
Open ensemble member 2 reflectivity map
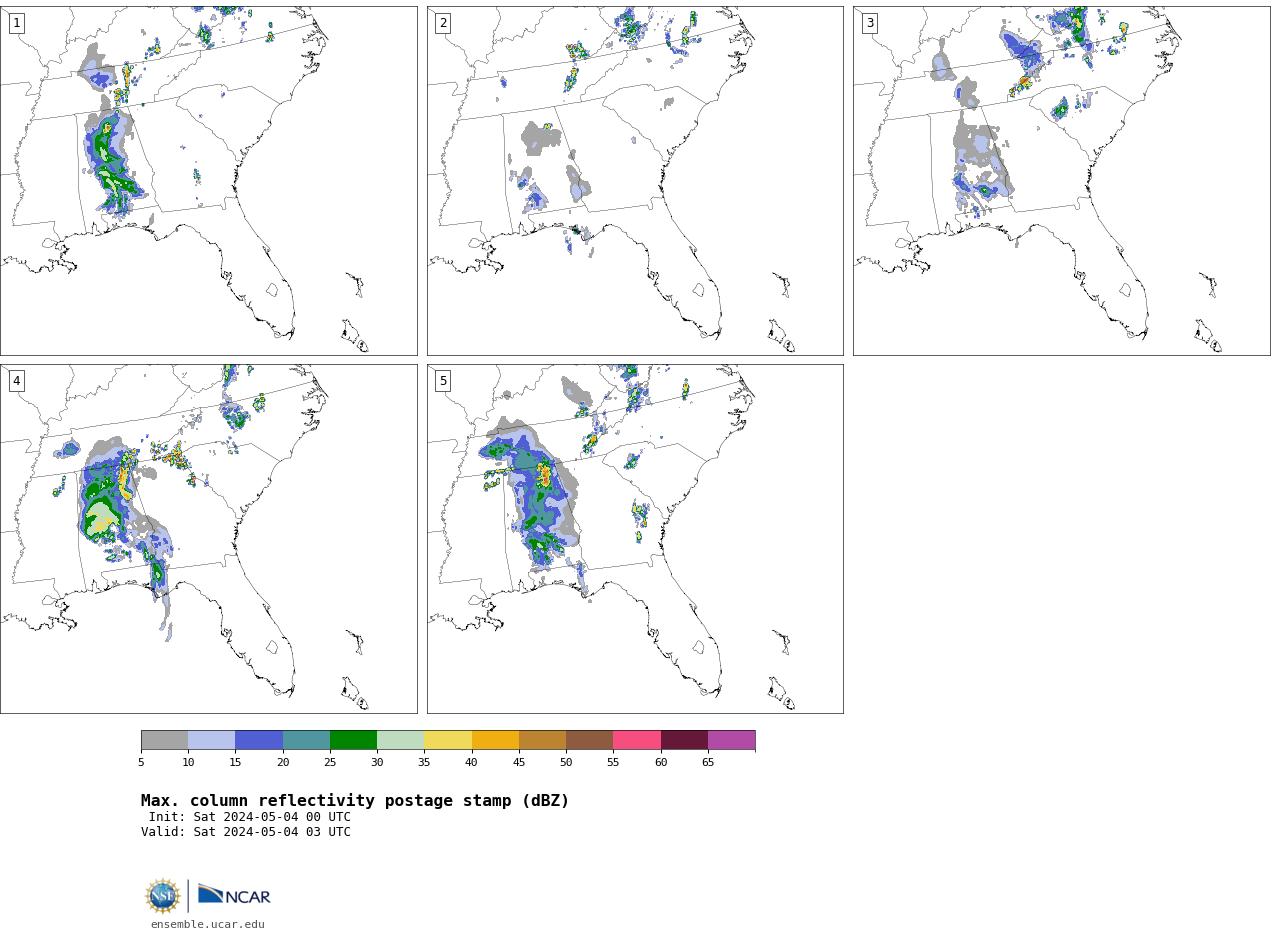tap(635, 181)
